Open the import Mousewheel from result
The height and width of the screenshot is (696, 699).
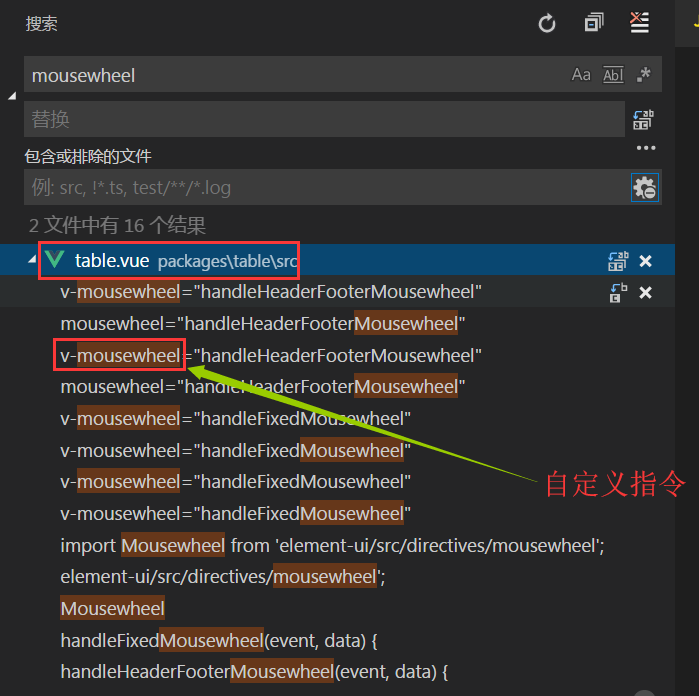click(333, 546)
